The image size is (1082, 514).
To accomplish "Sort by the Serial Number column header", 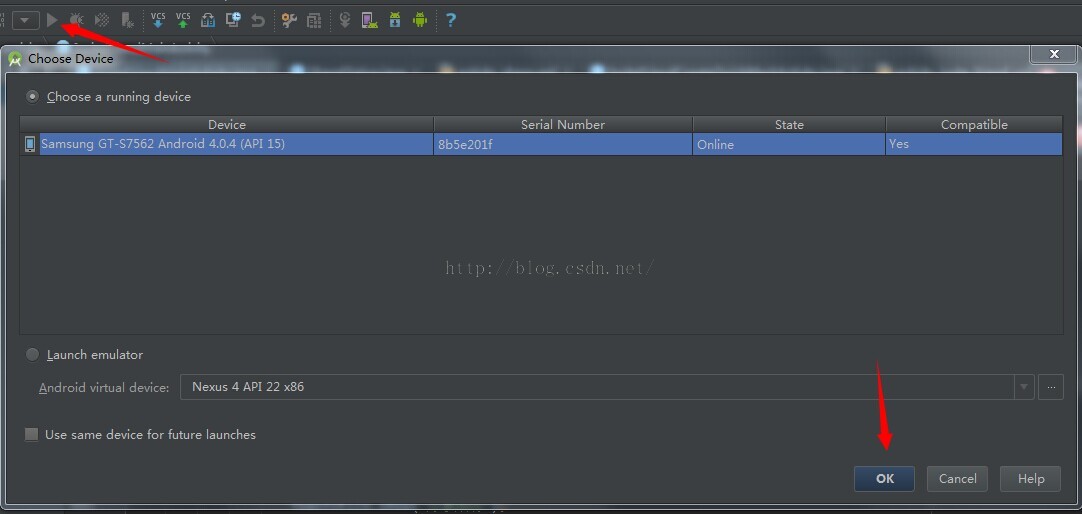I will pos(563,125).
